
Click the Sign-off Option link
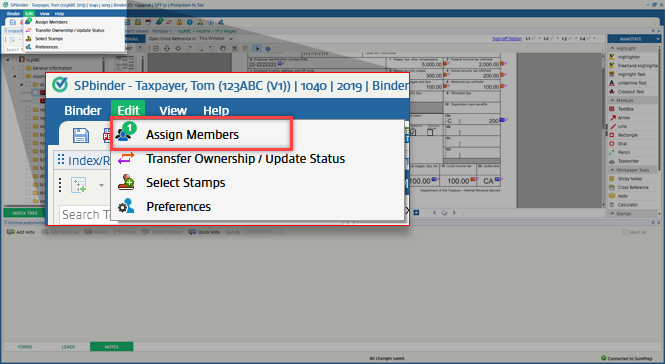click(507, 39)
